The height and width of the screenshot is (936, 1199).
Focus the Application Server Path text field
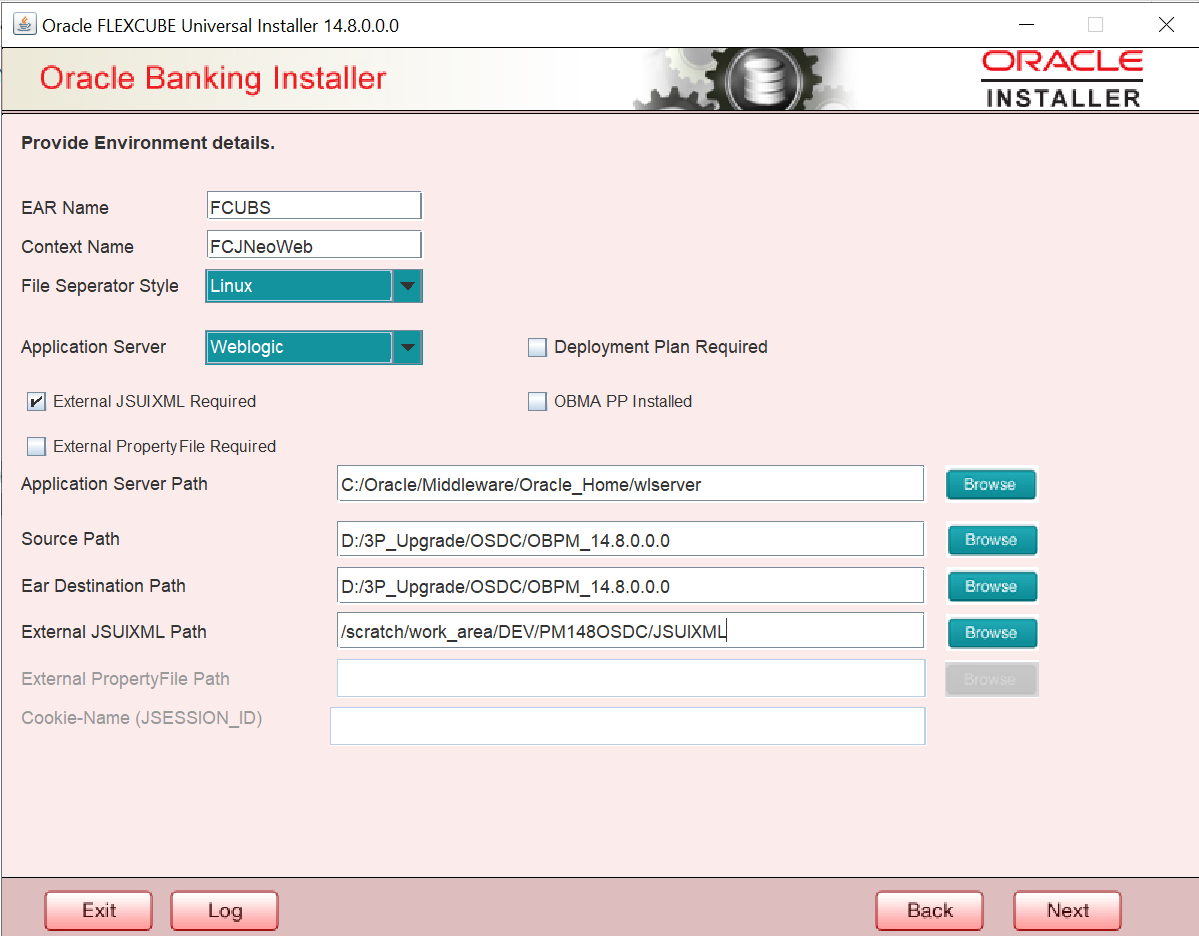pyautogui.click(x=630, y=484)
